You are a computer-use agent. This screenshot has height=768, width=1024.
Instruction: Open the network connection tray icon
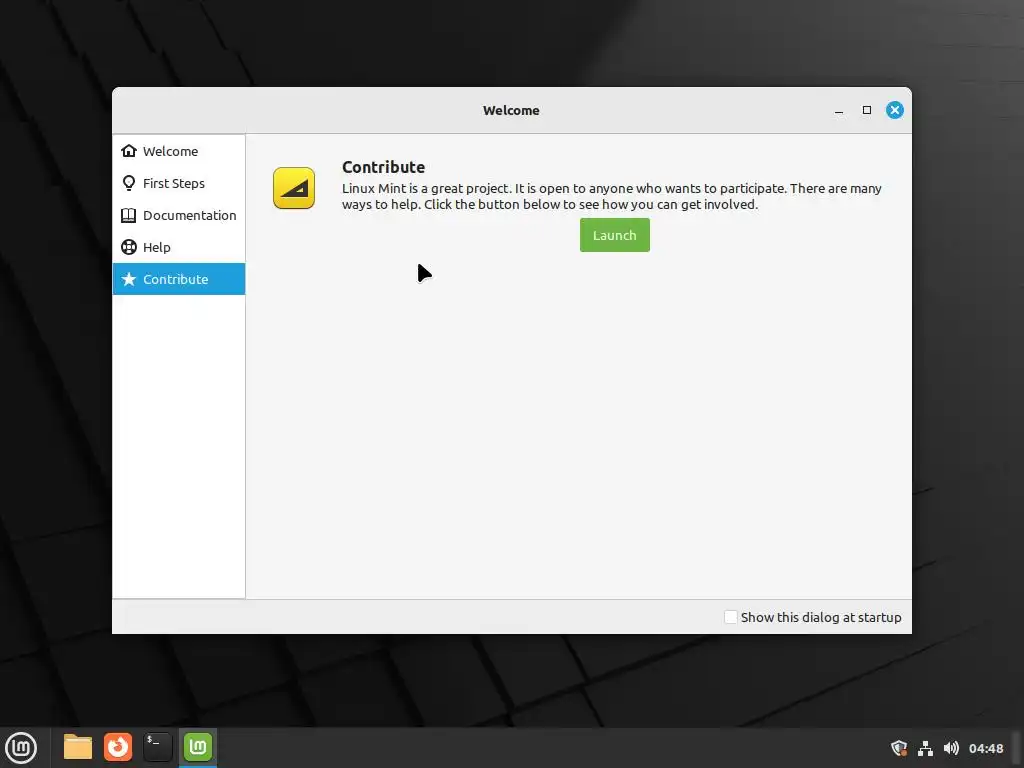point(925,748)
